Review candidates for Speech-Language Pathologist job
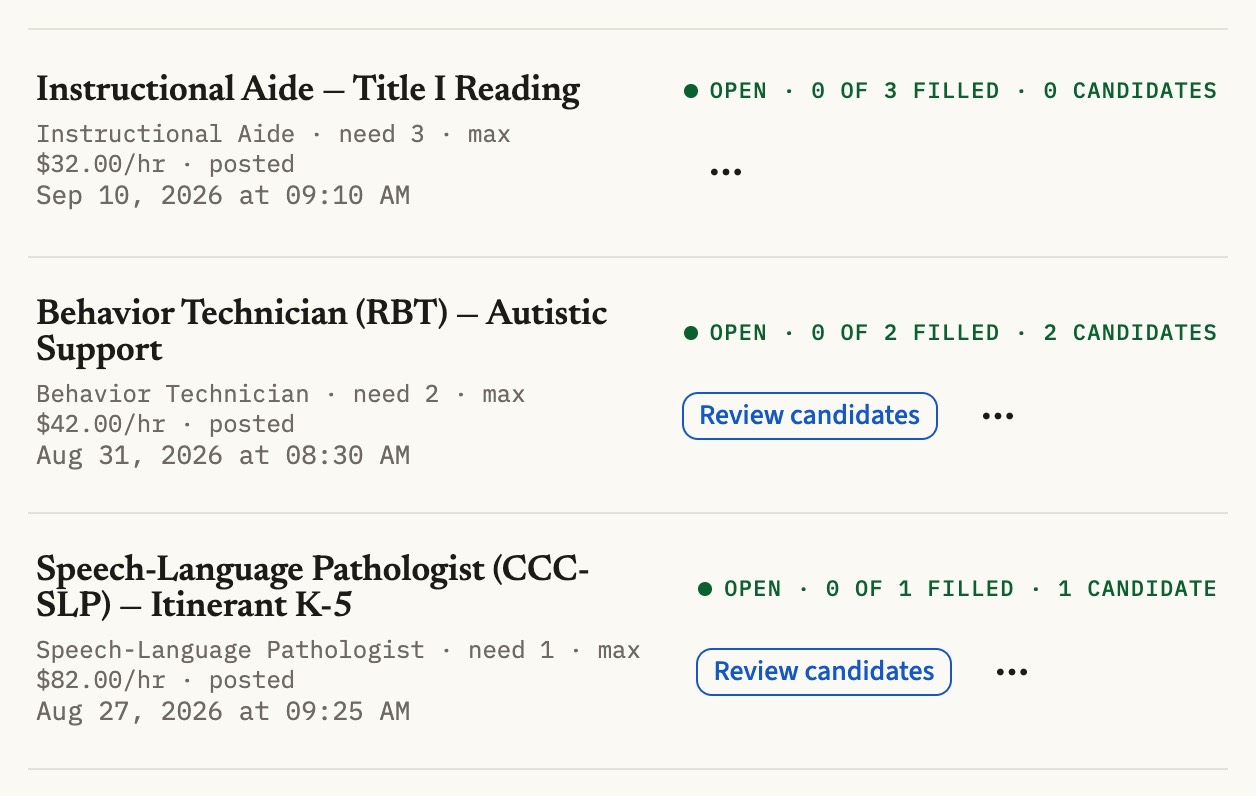 (x=823, y=672)
